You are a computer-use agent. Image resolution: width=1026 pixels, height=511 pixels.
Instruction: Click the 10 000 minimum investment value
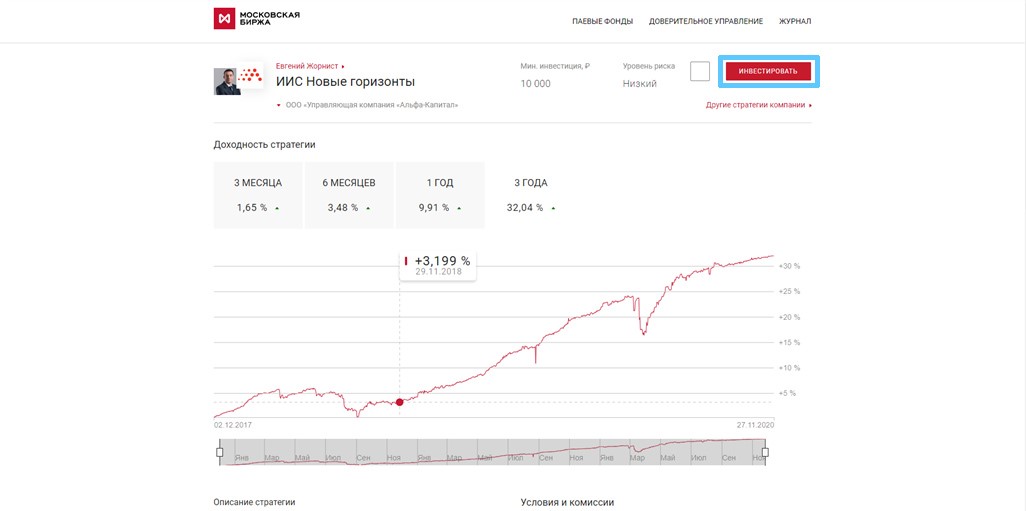pos(535,84)
